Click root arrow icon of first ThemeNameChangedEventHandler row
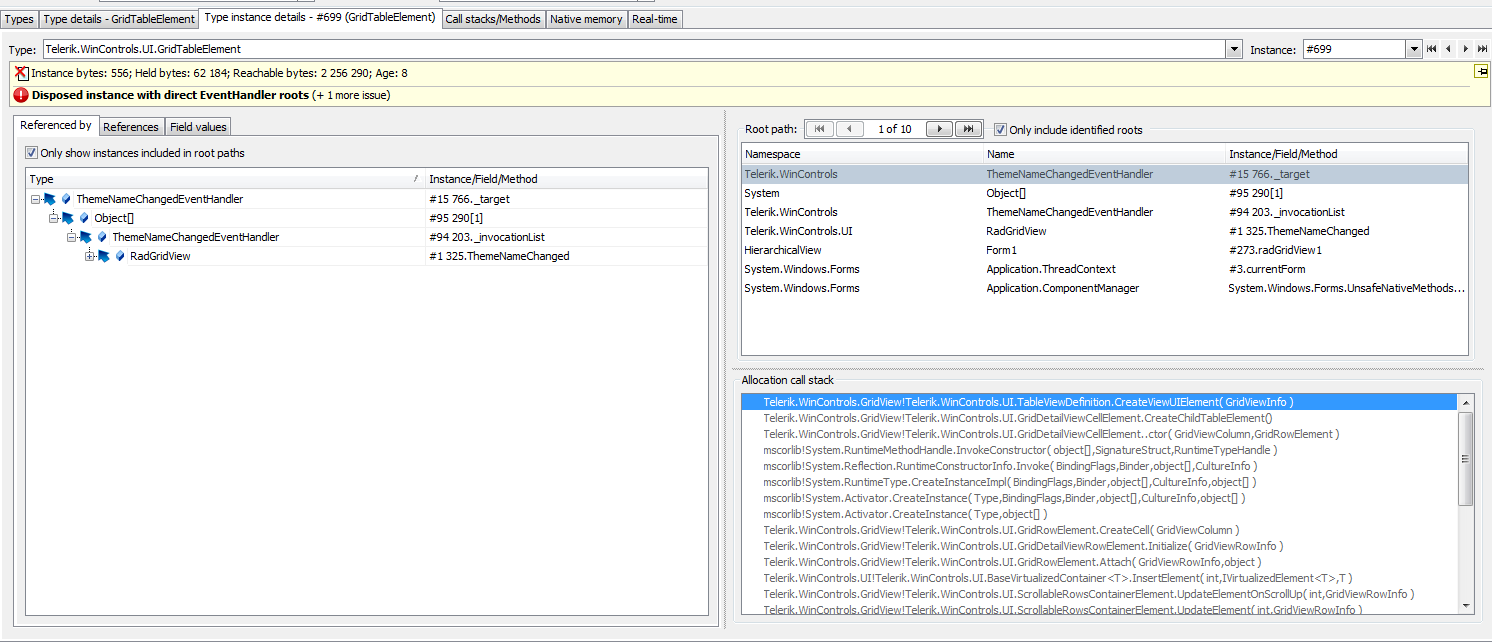This screenshot has width=1492, height=643. (x=49, y=199)
